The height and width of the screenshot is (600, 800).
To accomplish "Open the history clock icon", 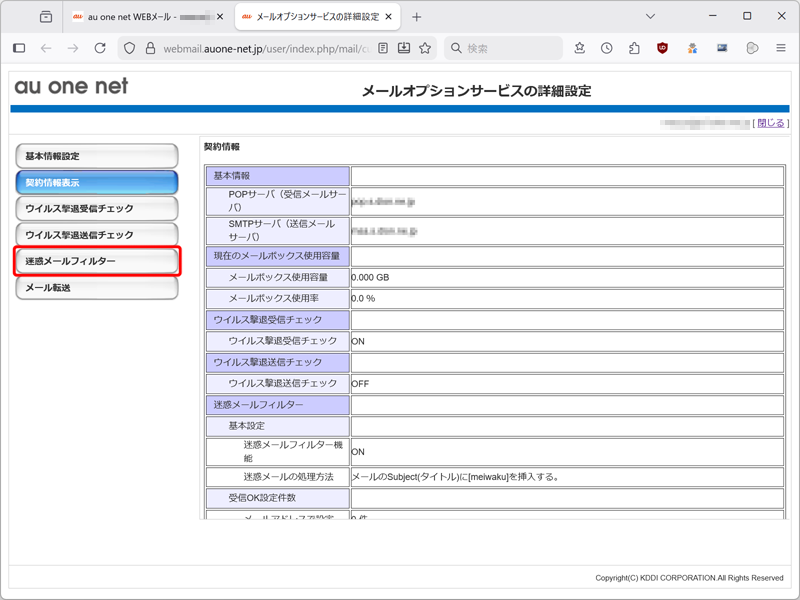I will pos(607,48).
